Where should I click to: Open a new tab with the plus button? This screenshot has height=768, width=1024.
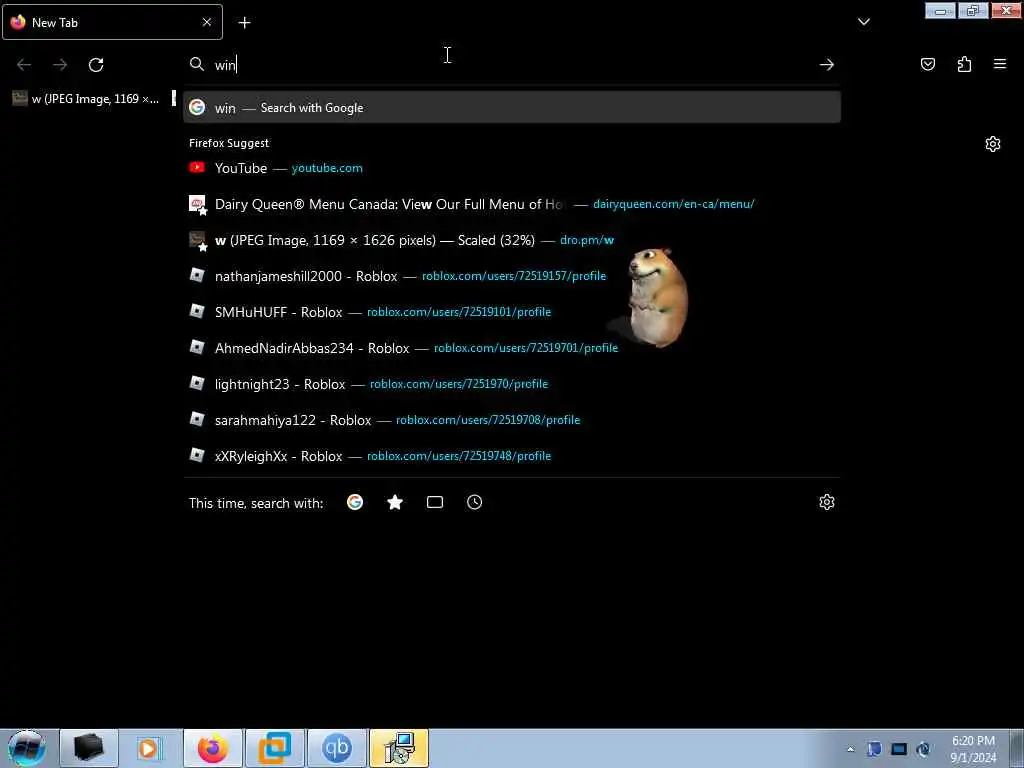click(x=244, y=22)
